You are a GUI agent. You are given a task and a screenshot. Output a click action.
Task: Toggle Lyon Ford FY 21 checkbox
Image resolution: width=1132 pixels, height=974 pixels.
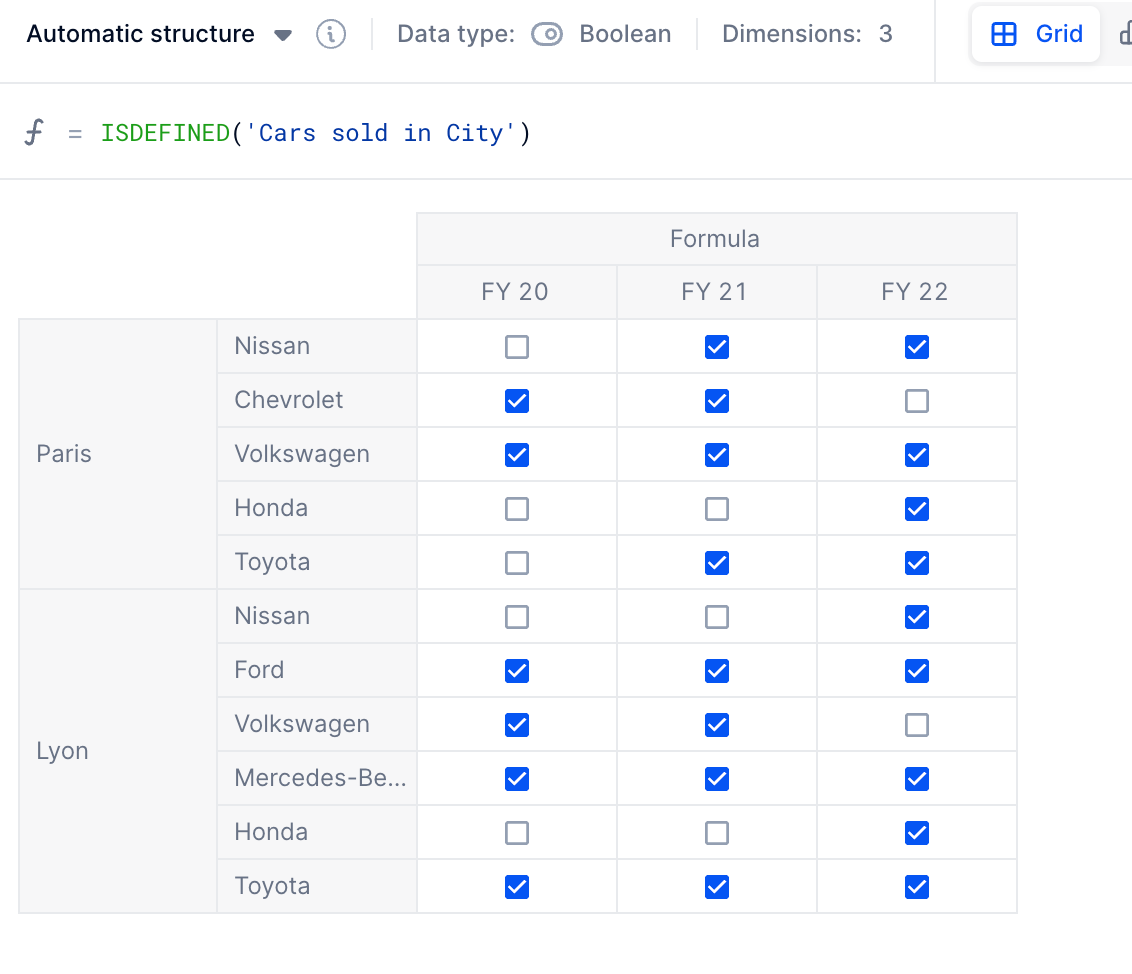pyautogui.click(x=717, y=671)
